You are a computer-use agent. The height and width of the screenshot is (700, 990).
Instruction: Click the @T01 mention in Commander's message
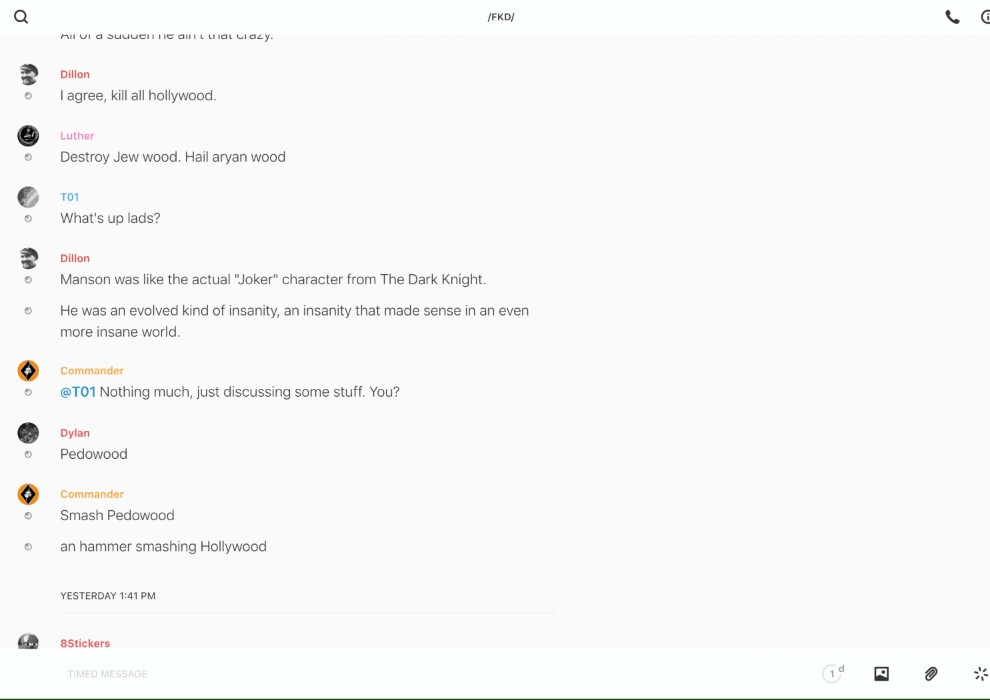[x=78, y=392]
